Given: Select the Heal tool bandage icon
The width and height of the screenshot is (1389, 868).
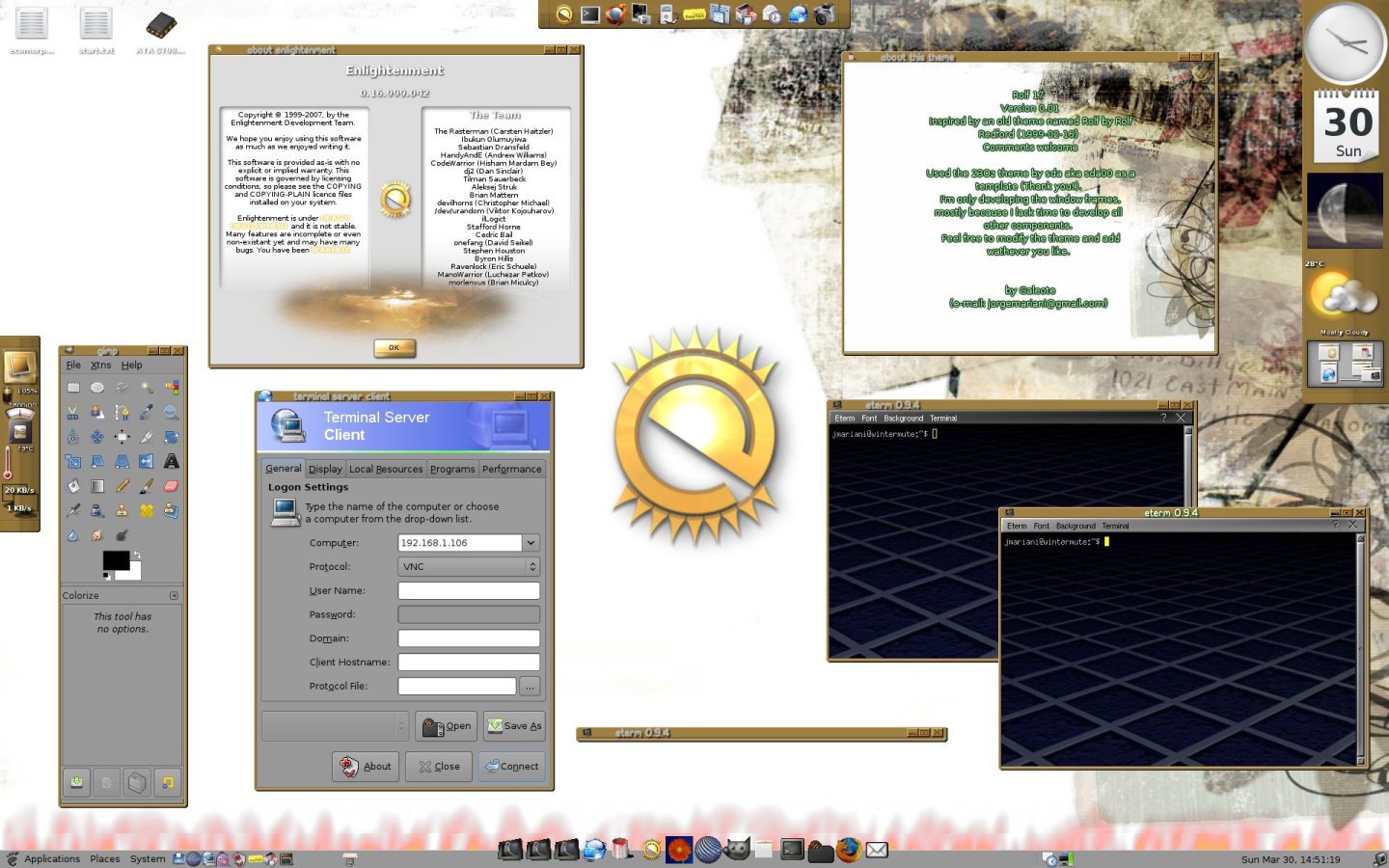Looking at the screenshot, I should (147, 511).
